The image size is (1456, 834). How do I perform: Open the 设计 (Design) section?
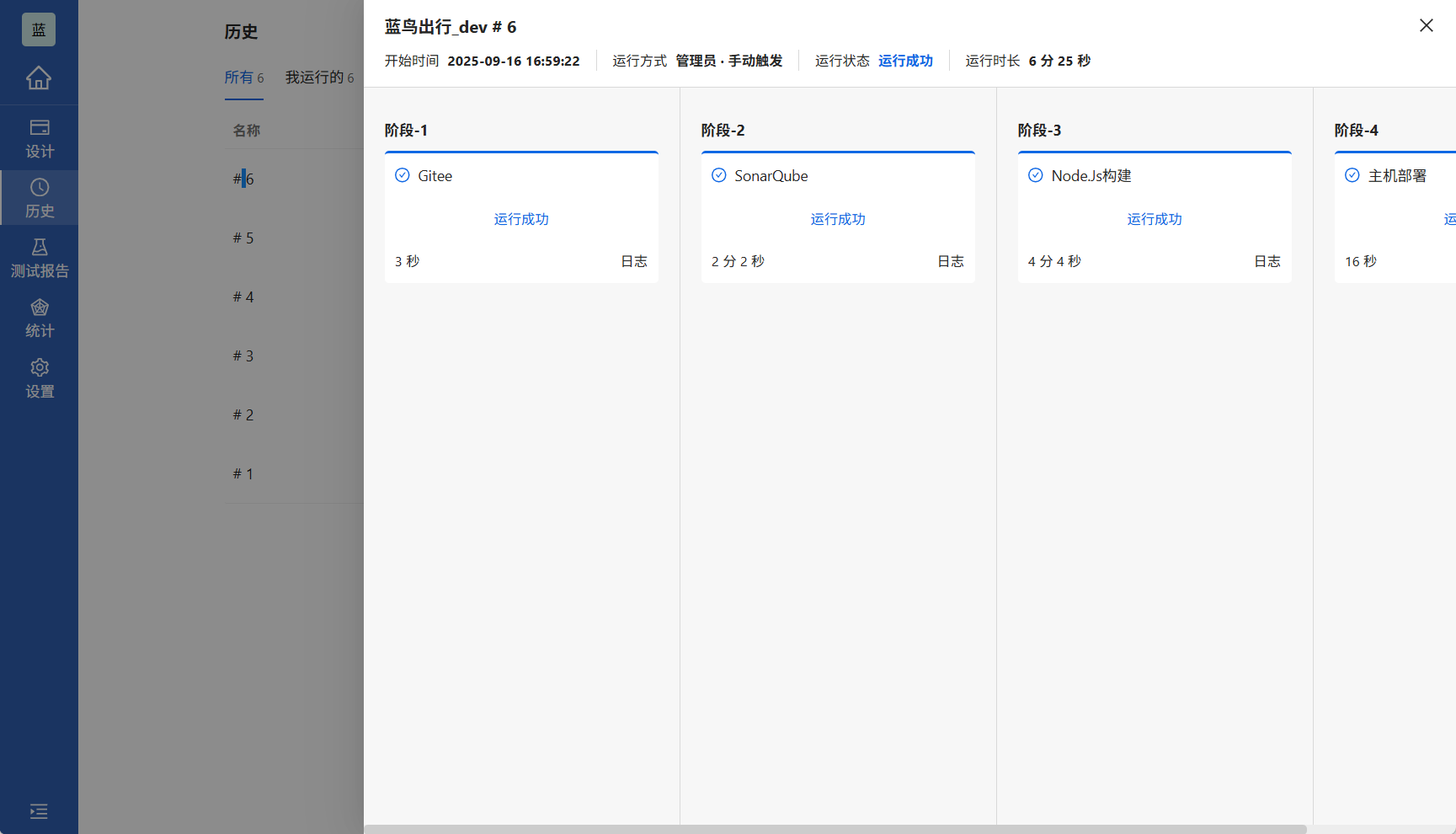[x=39, y=137]
